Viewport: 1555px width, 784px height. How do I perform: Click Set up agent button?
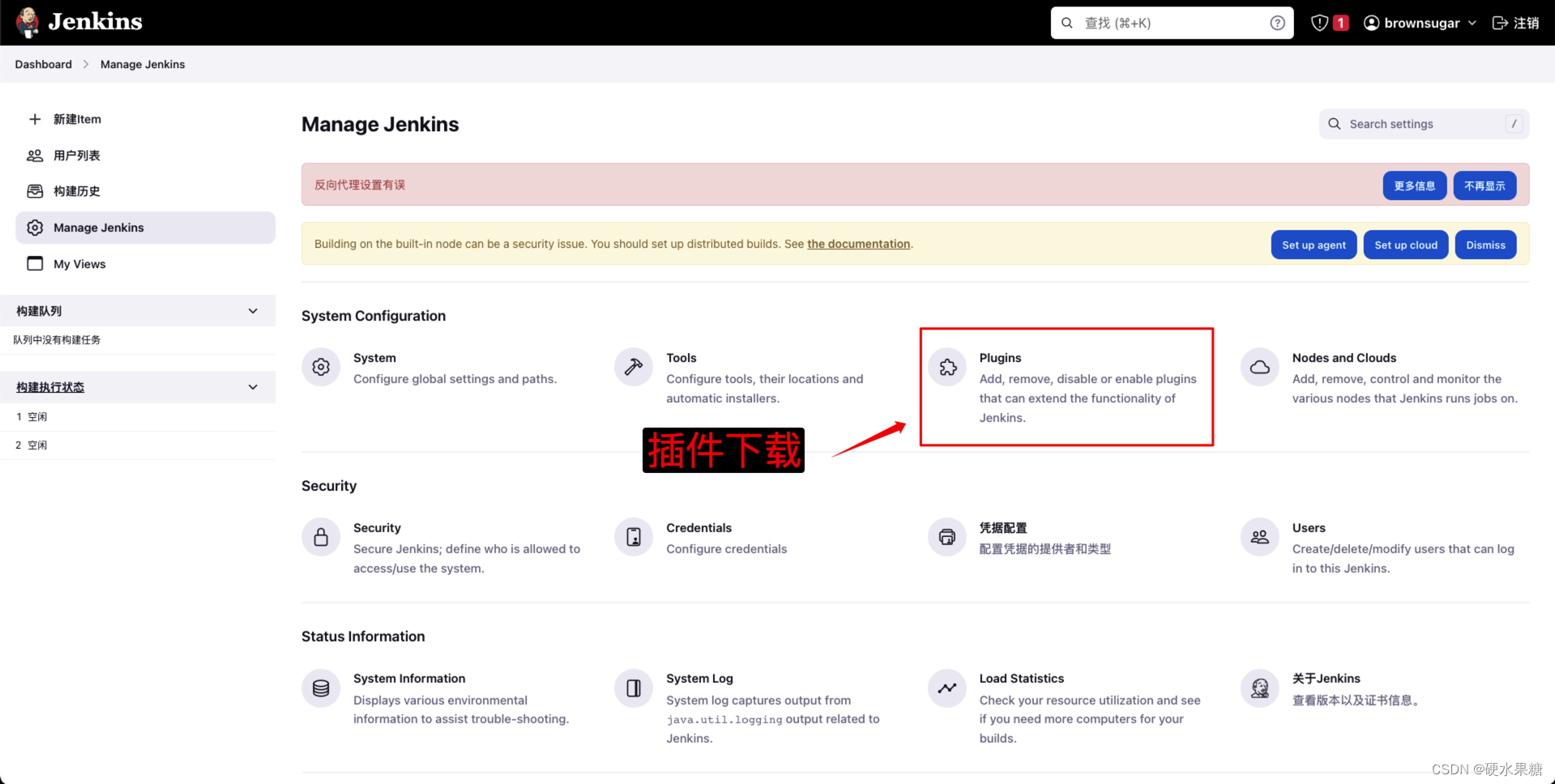pos(1314,245)
